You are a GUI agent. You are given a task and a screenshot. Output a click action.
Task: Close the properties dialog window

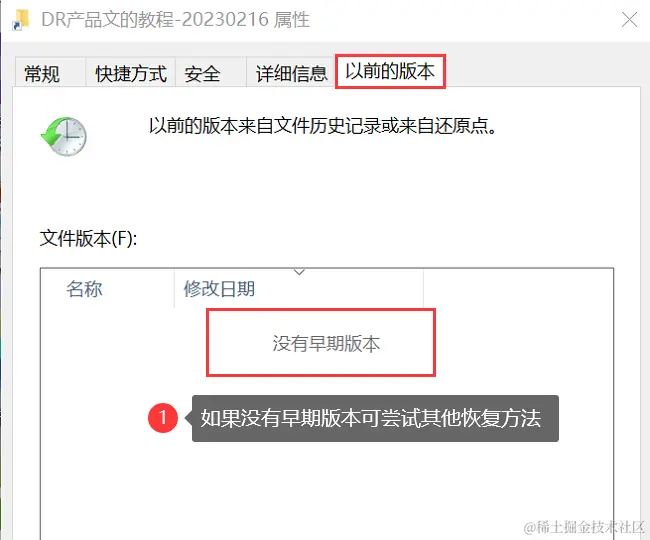[629, 19]
